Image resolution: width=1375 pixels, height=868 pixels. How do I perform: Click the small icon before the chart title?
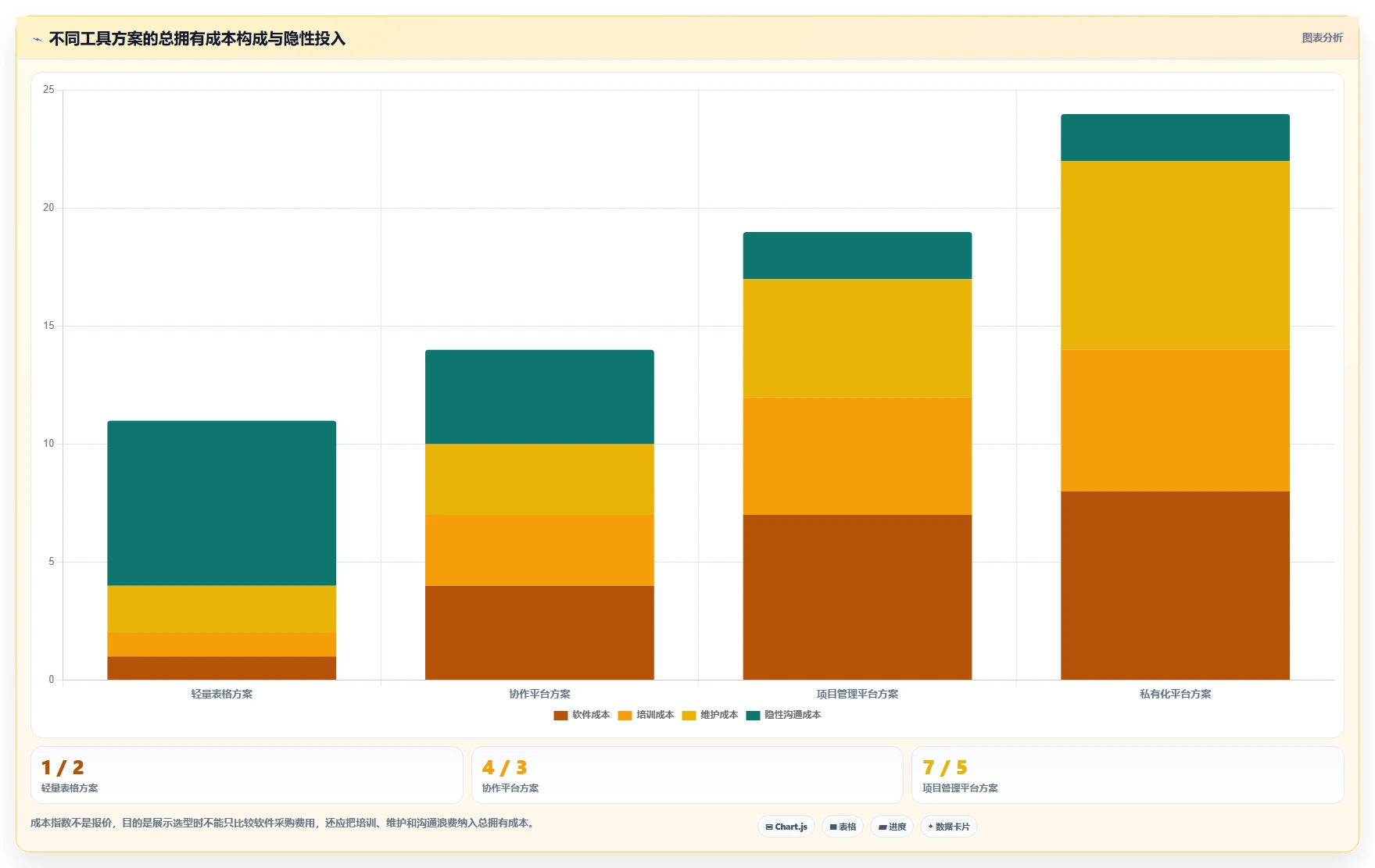click(37, 39)
